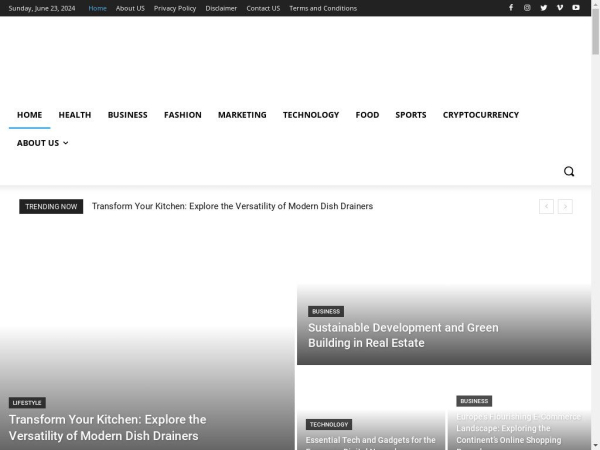Image resolution: width=600 pixels, height=450 pixels.
Task: Click Business tag above Sustainable Development article
Action: pos(326,311)
